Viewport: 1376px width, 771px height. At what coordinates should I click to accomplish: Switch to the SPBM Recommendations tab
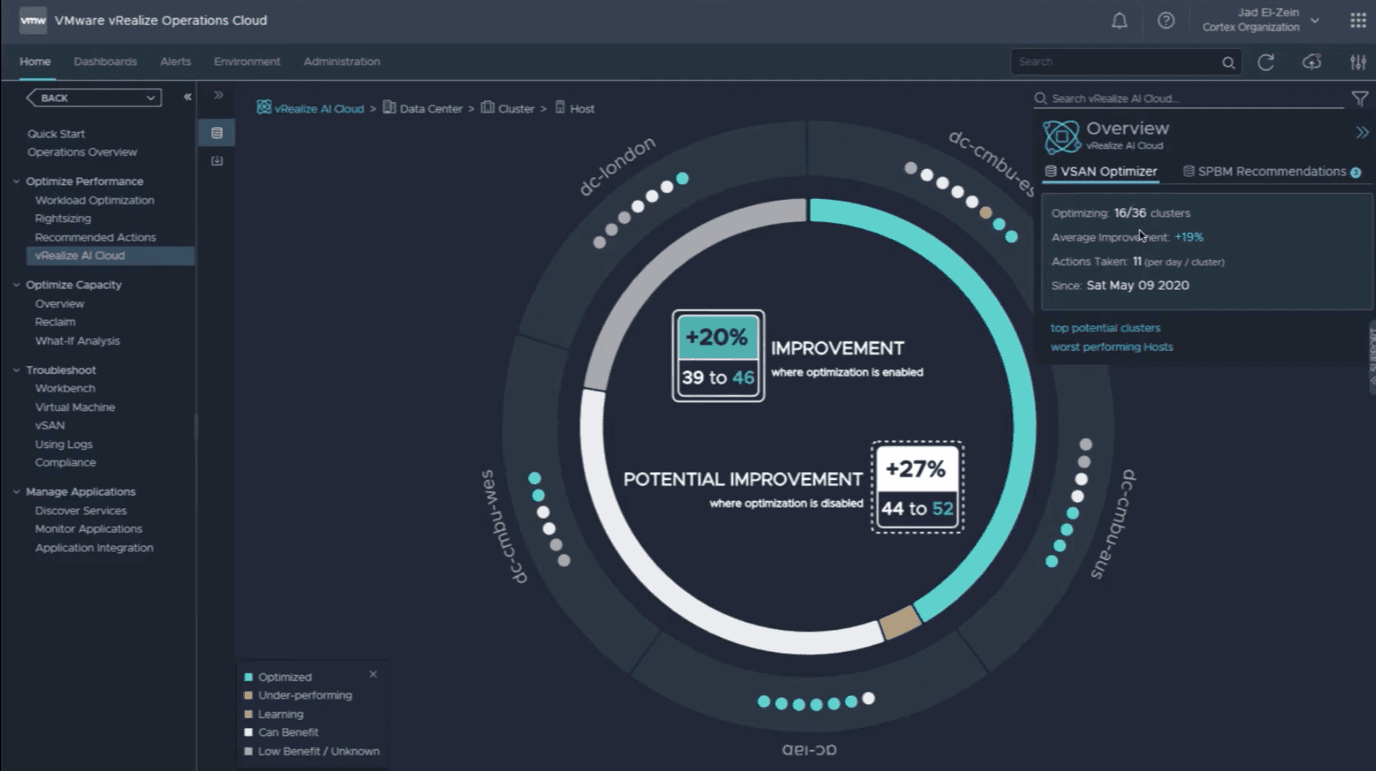[1271, 172]
